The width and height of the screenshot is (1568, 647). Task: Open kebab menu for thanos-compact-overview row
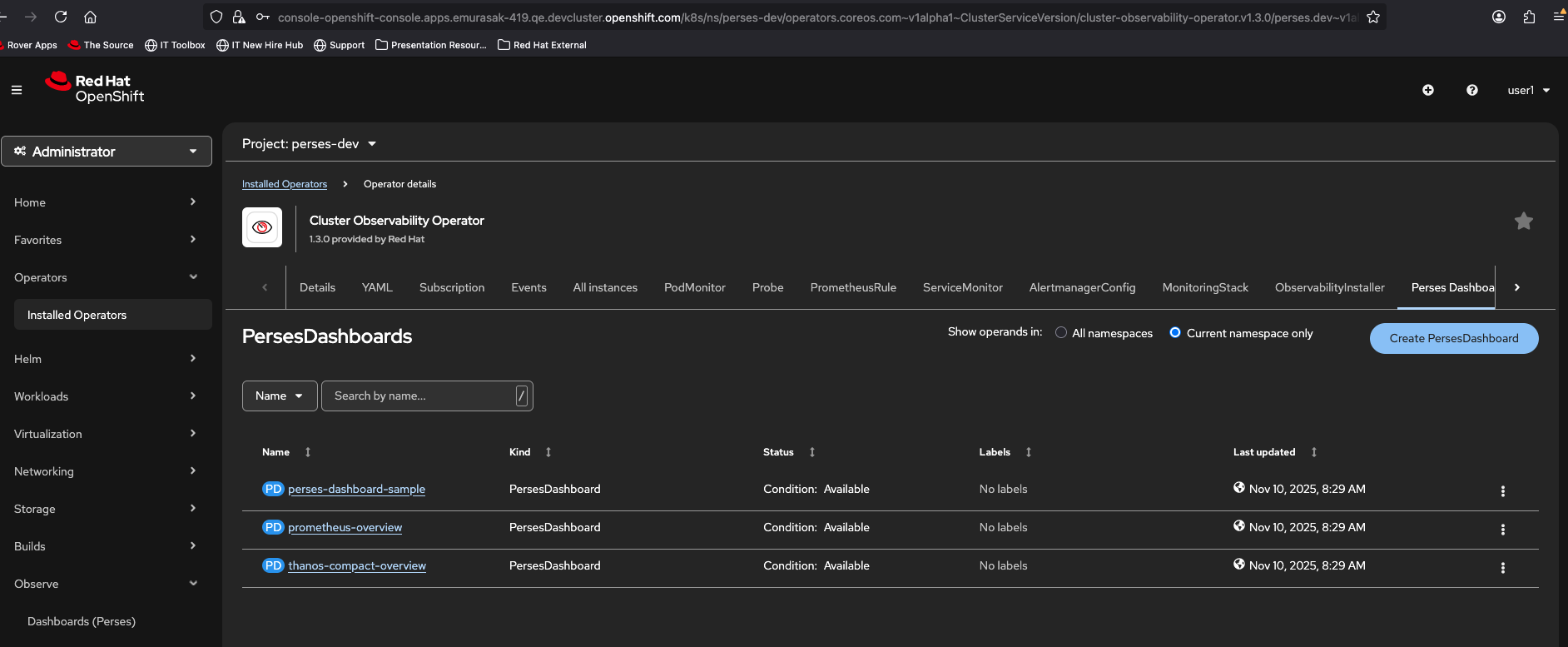[x=1502, y=568]
